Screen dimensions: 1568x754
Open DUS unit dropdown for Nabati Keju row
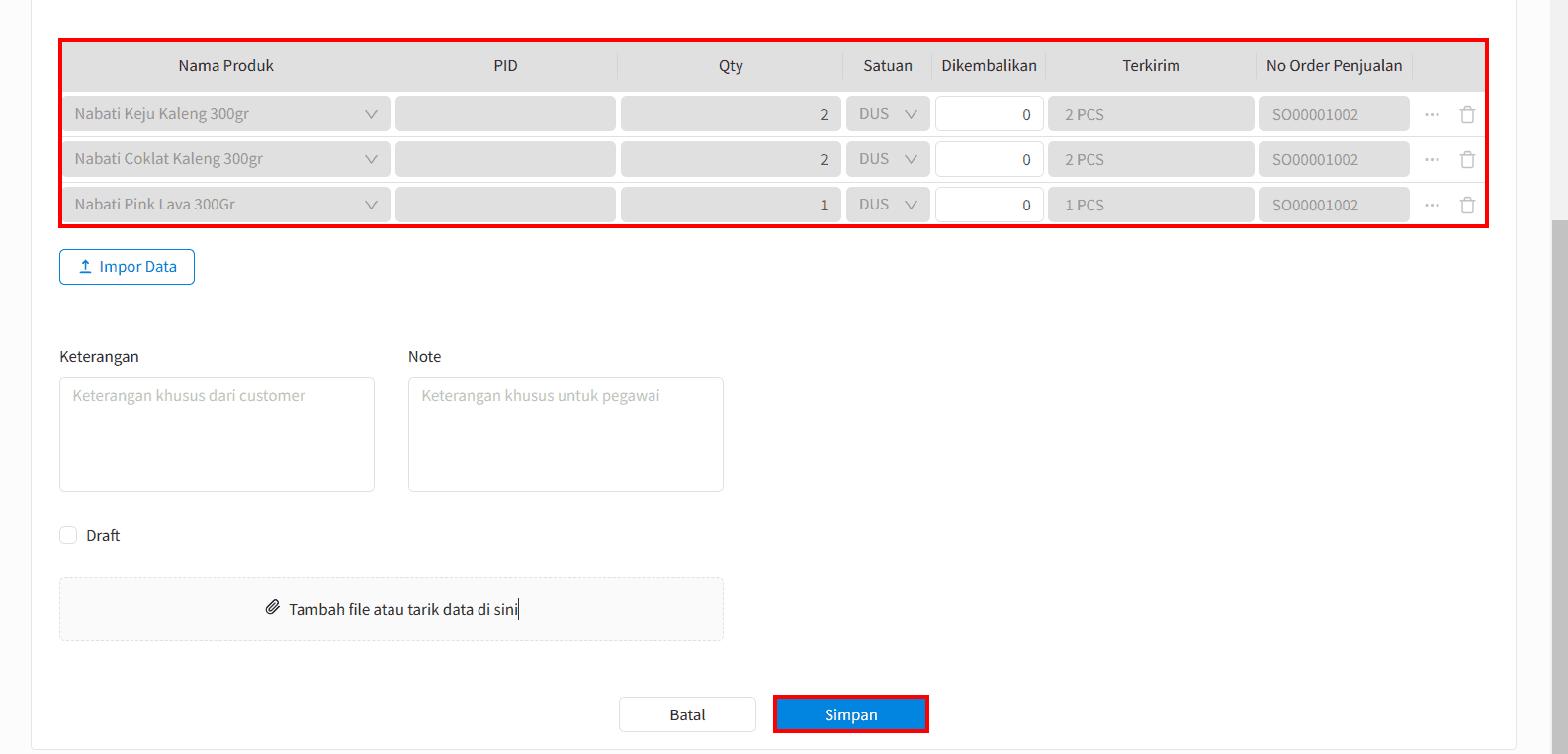[x=888, y=114]
